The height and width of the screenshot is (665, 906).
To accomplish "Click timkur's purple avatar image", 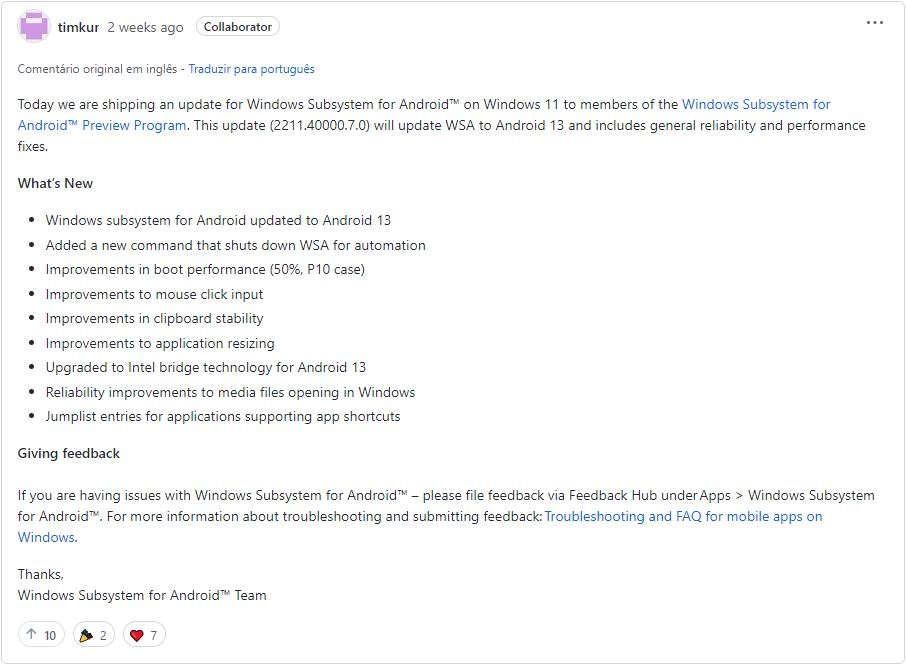I will point(34,27).
